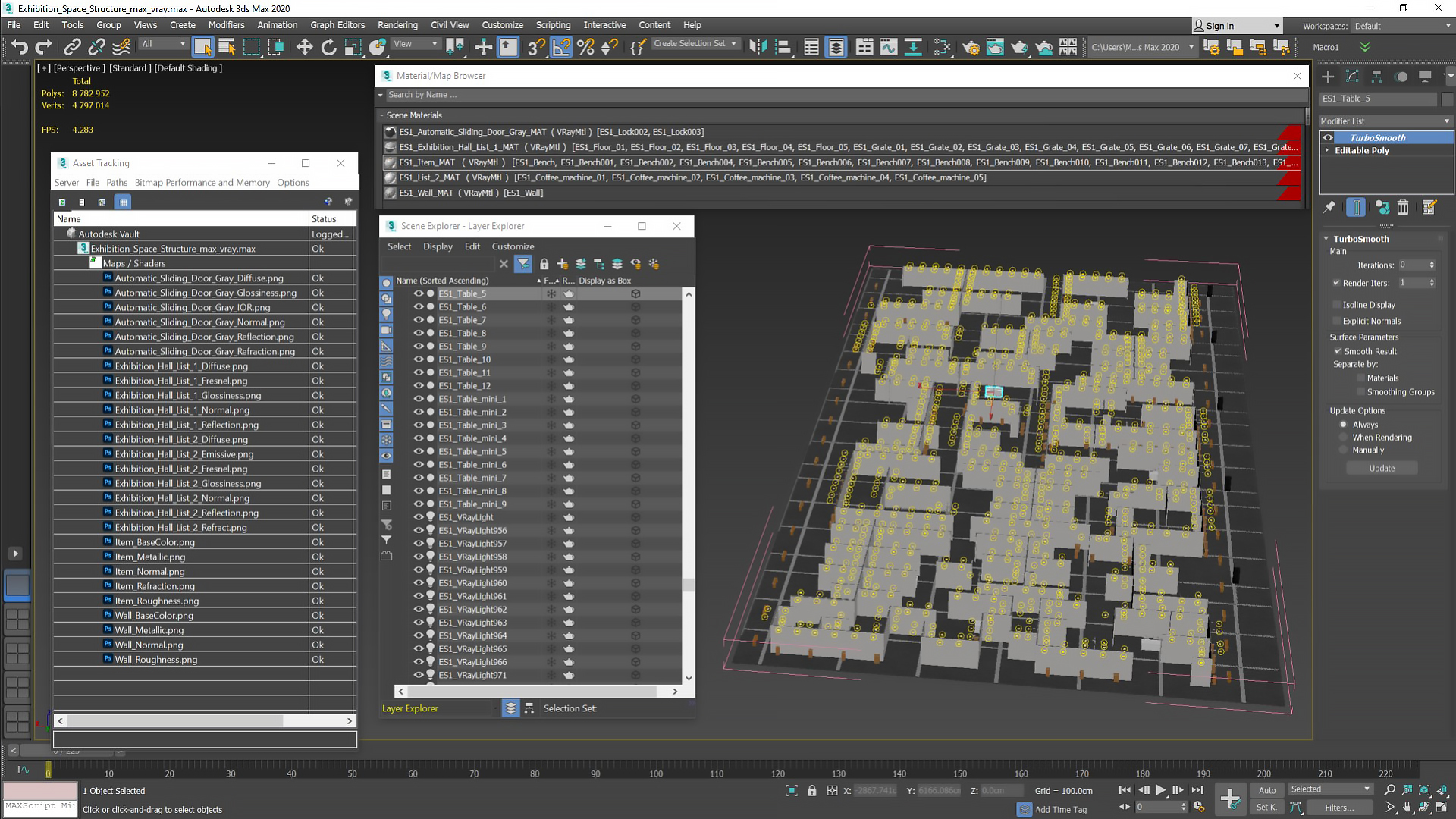Open the Modifiers menu
Viewport: 1456px width, 819px height.
pos(226,25)
